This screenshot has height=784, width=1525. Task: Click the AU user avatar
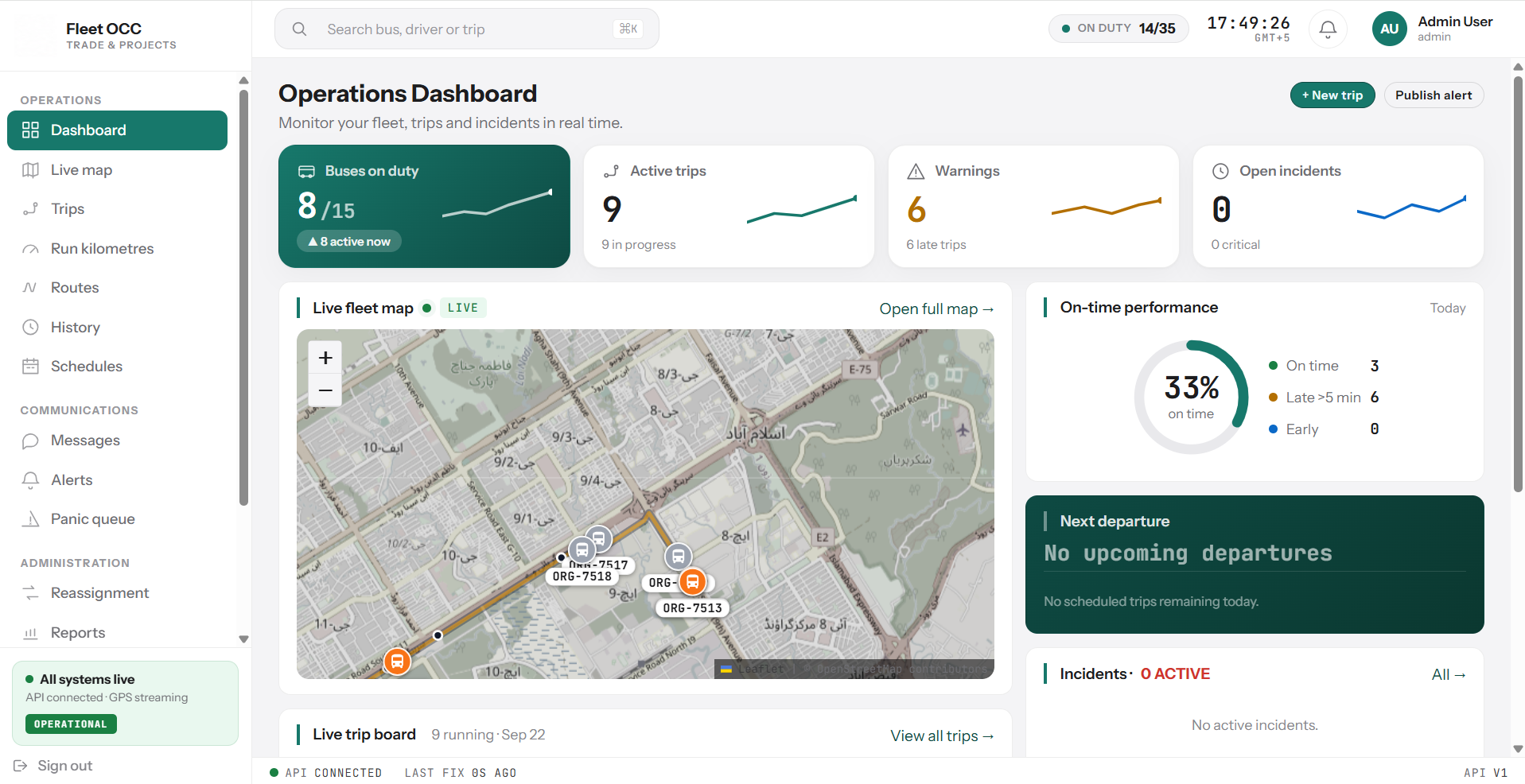[x=1389, y=29]
